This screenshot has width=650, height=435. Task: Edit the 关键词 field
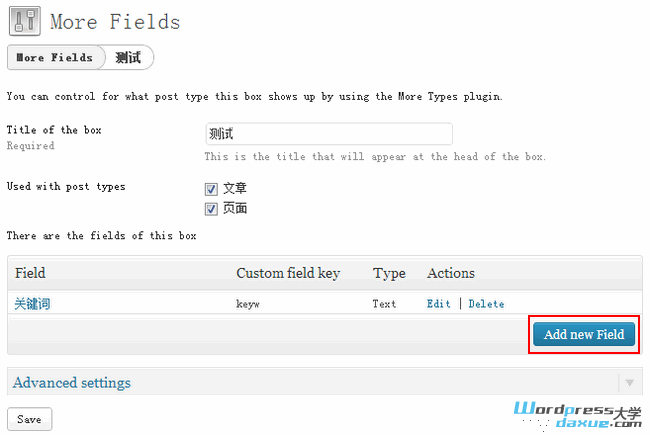(439, 304)
